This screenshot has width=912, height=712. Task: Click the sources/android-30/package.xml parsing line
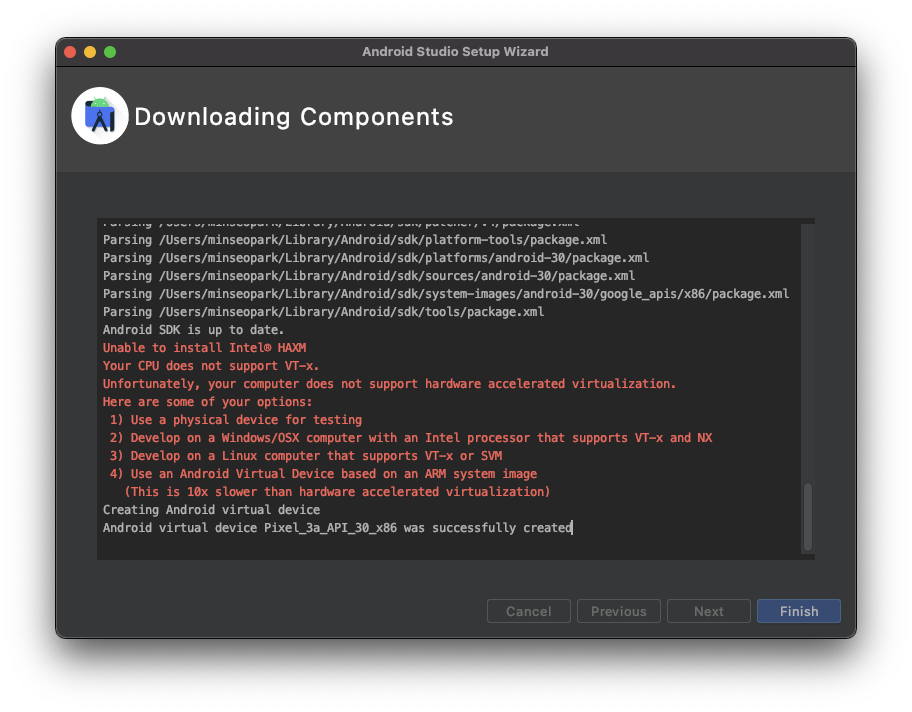pyautogui.click(x=369, y=276)
